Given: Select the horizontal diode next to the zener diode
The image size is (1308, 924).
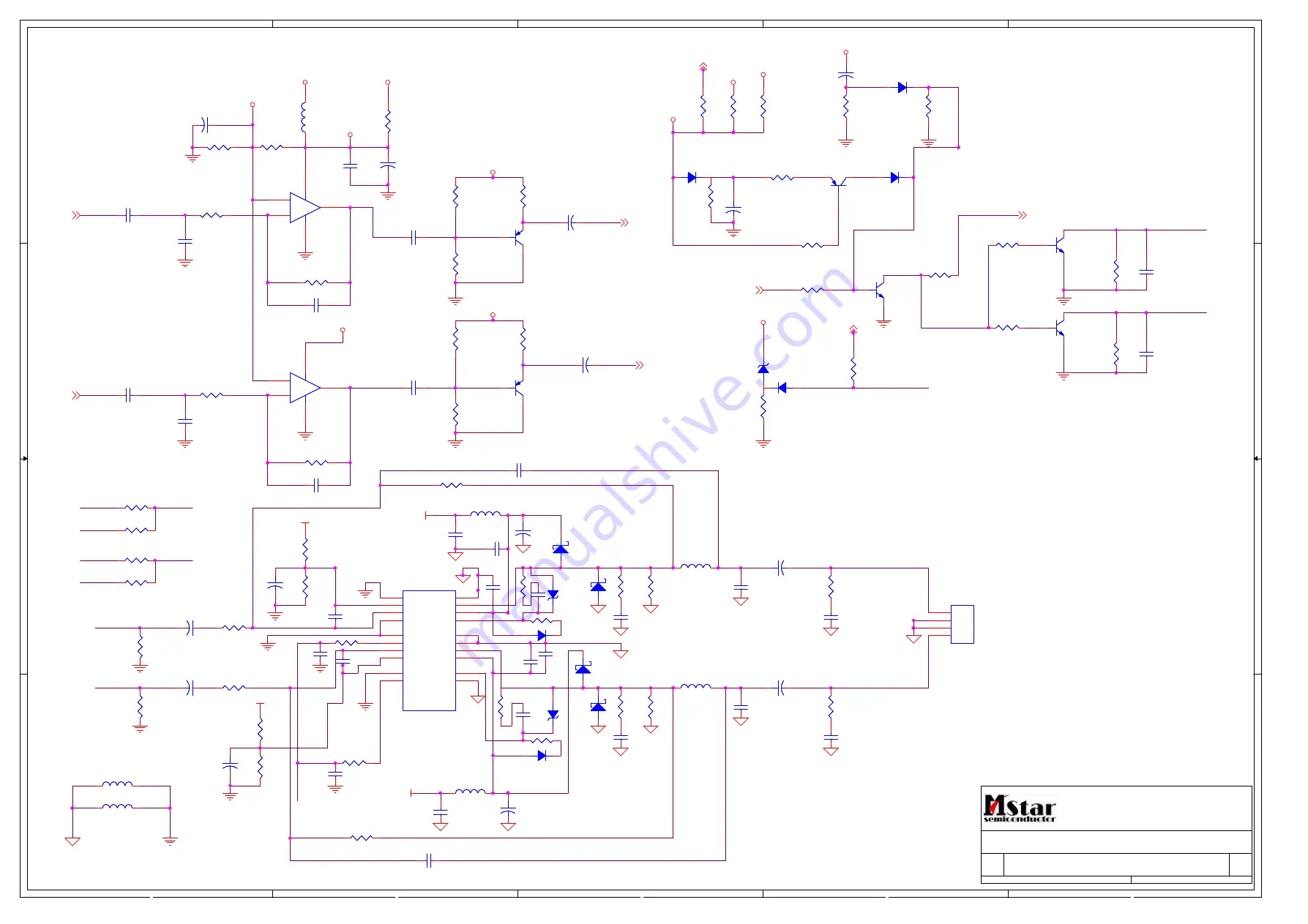Looking at the screenshot, I should tap(782, 388).
